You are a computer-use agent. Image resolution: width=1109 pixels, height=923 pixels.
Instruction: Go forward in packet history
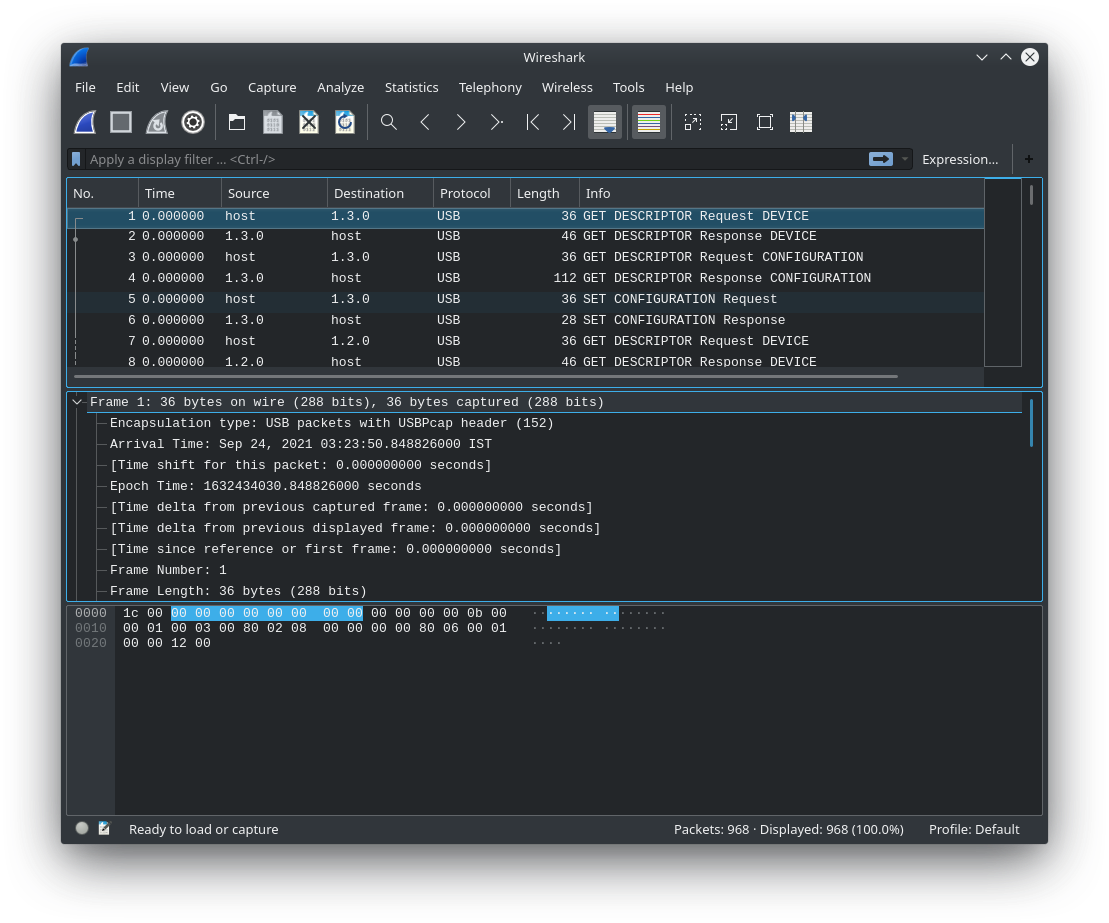460,122
